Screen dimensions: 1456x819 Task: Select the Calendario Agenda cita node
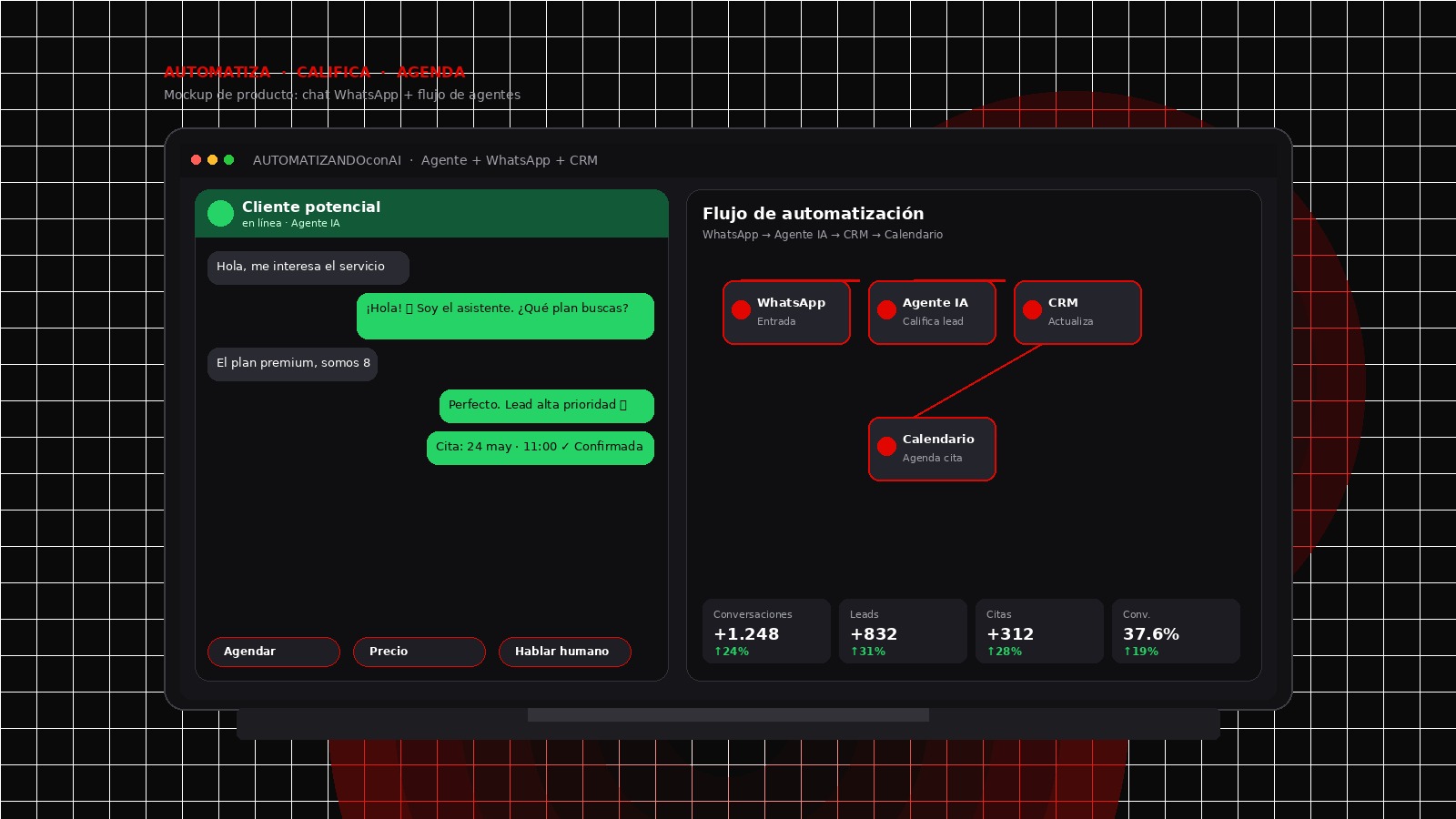click(x=932, y=449)
